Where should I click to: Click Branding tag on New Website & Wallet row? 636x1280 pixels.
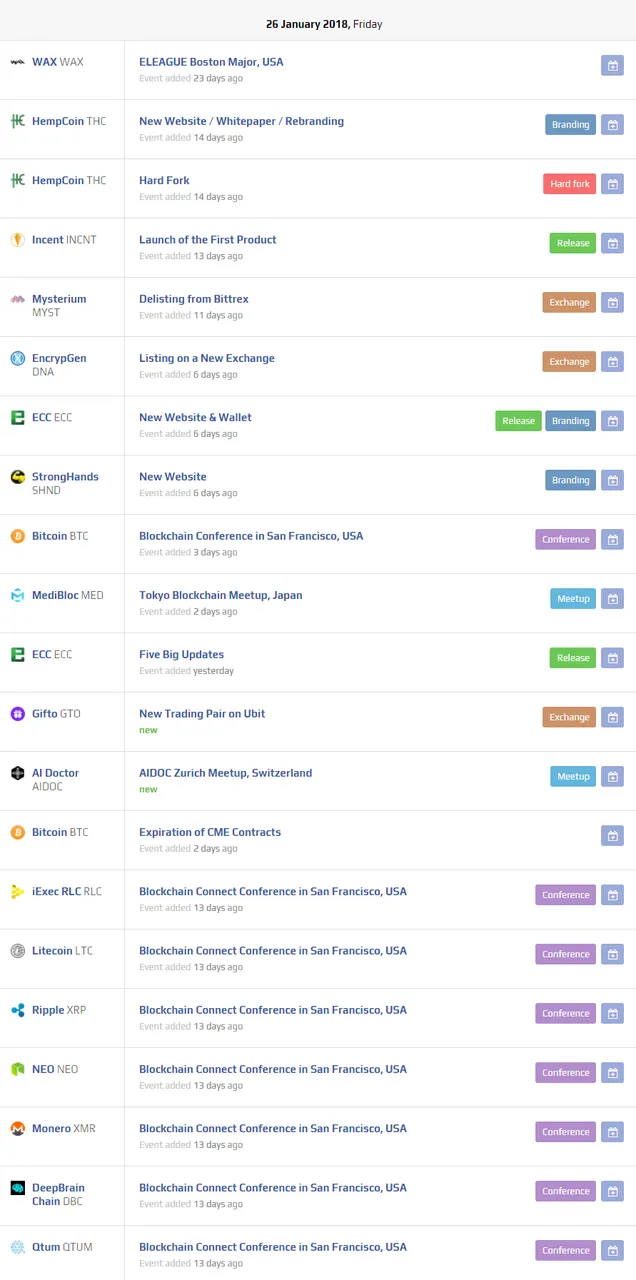click(x=570, y=421)
